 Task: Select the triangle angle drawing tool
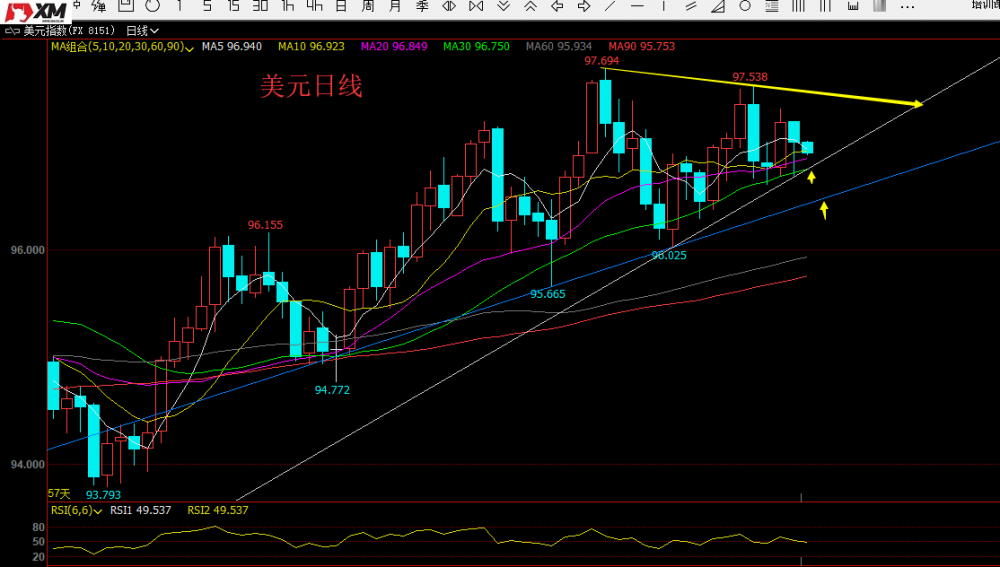point(718,6)
